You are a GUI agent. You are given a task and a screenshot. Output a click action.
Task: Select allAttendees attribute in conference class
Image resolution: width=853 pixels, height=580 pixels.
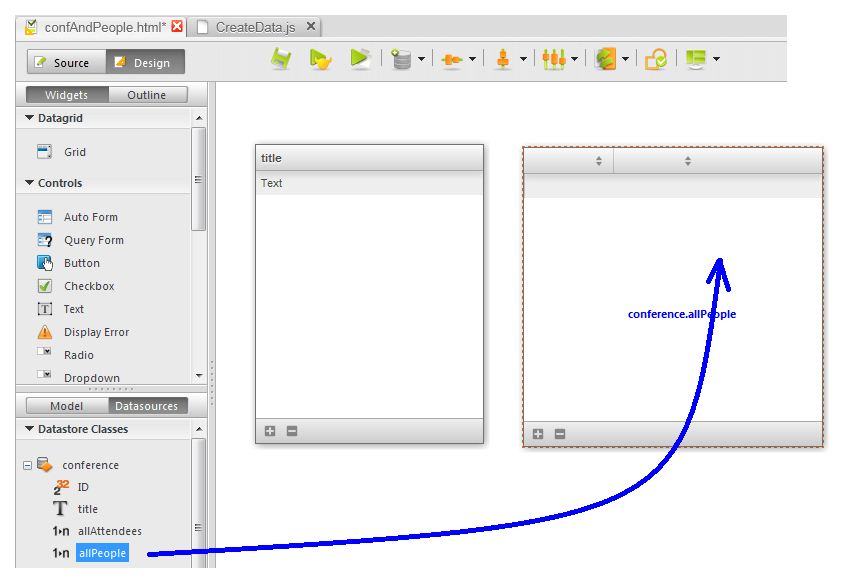[109, 531]
